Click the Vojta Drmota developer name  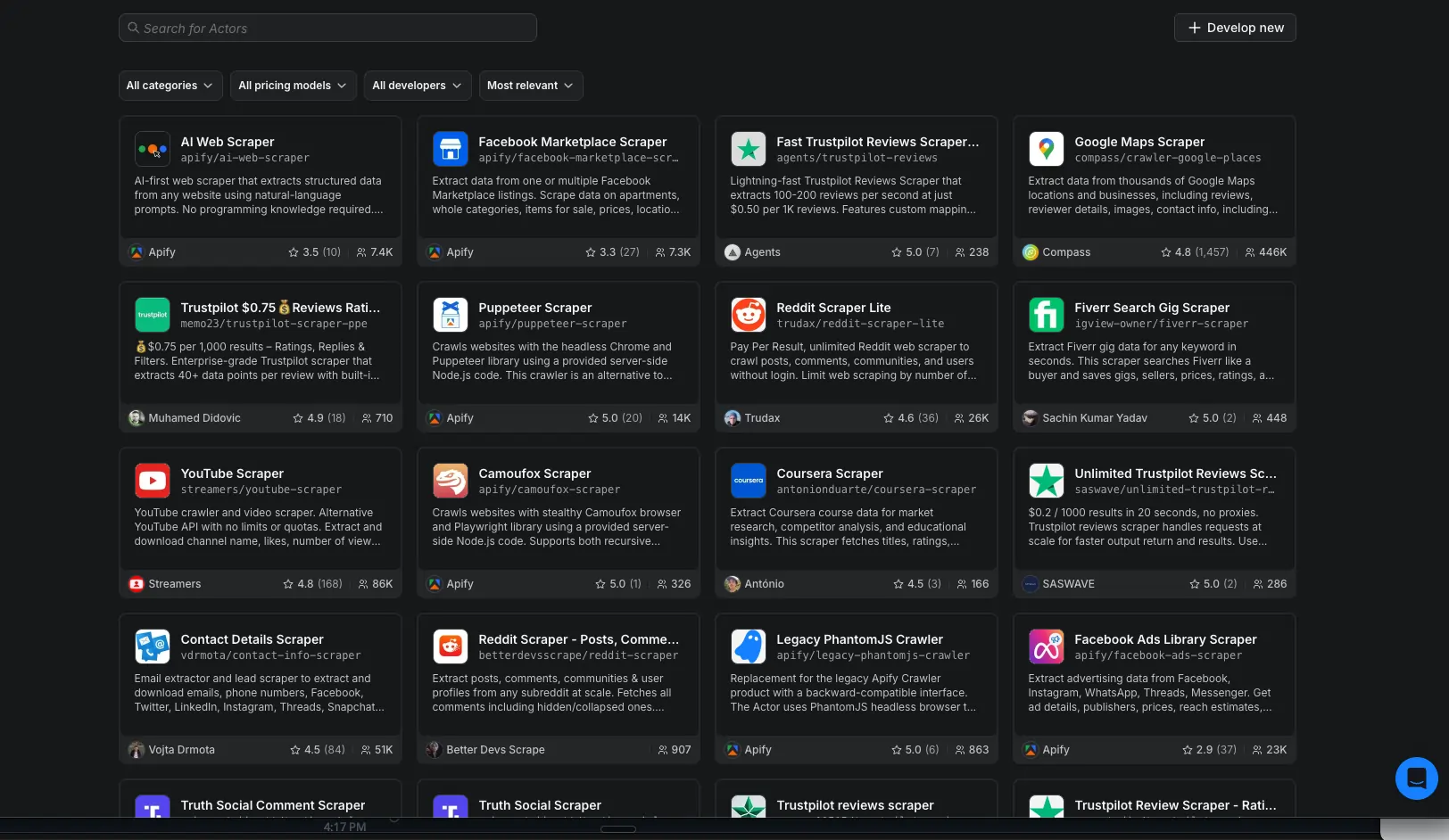181,750
